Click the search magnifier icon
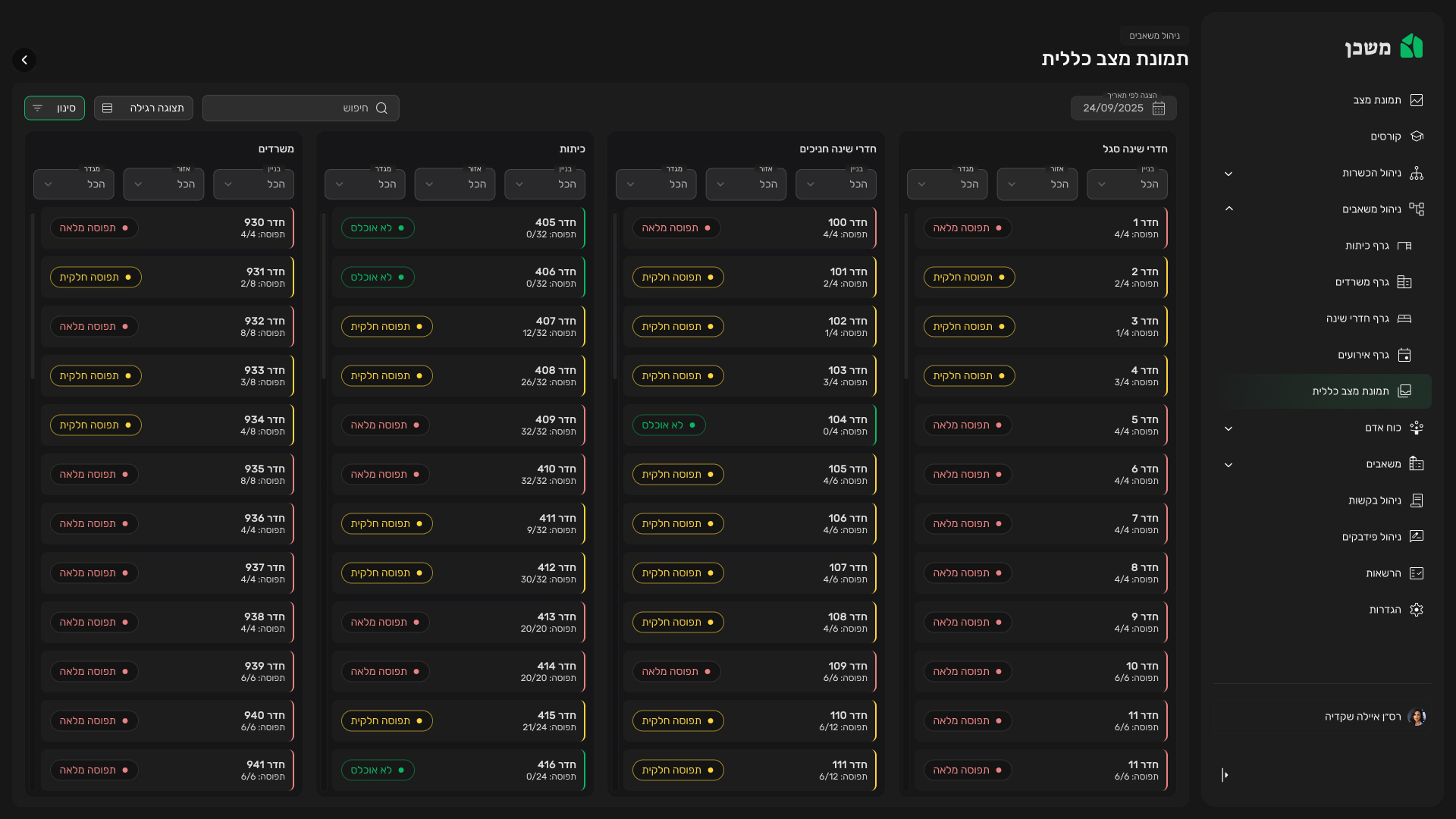 click(381, 108)
